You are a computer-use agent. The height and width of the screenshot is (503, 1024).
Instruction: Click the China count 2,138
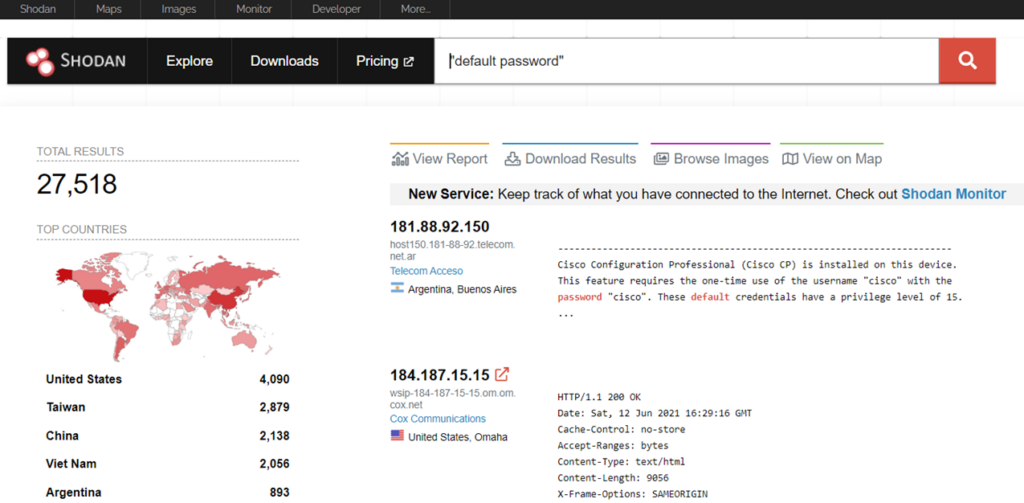274,436
